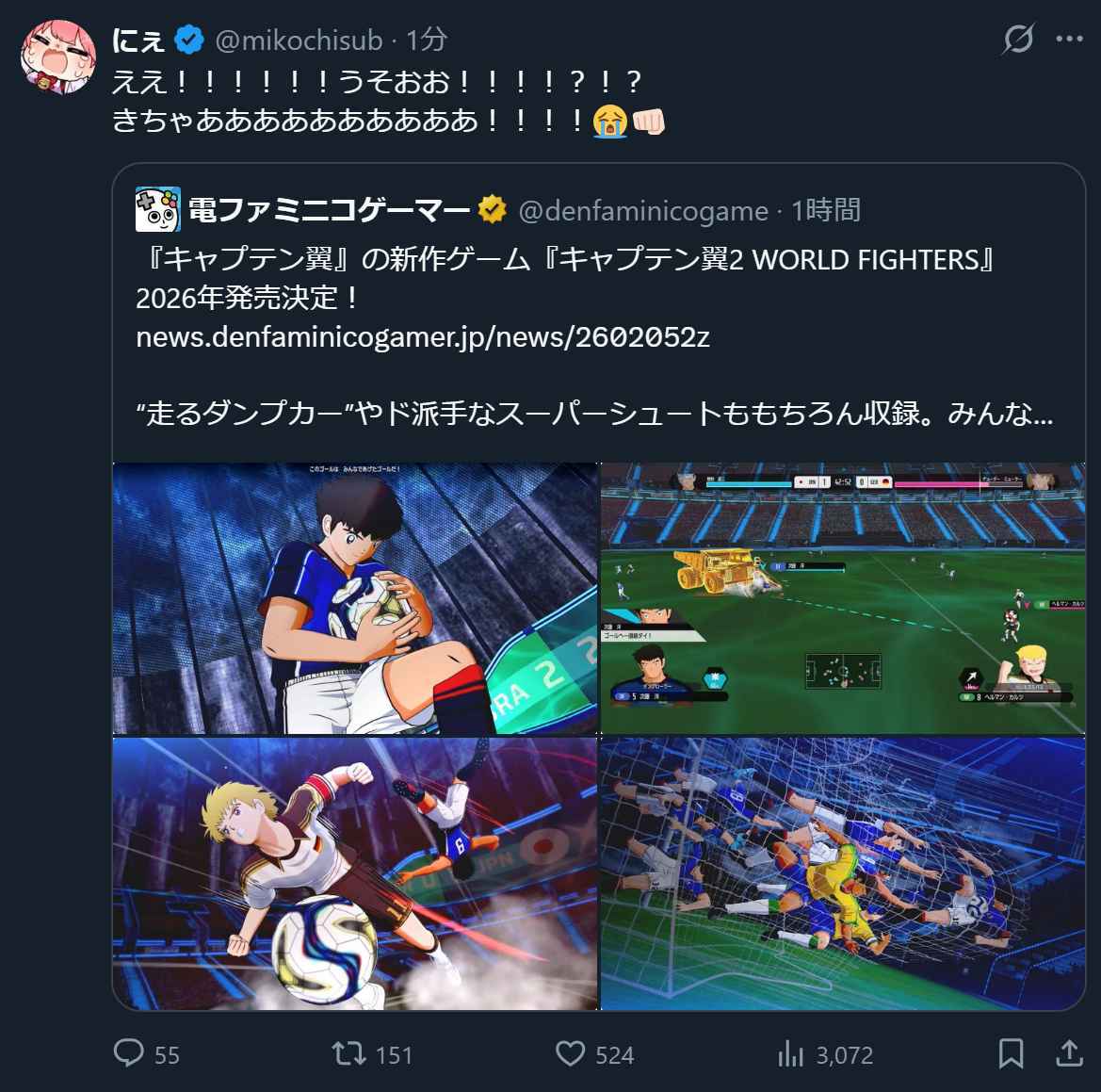Viewport: 1101px width, 1092px height.
Task: Open the players tangled in goal net image
Action: click(843, 873)
